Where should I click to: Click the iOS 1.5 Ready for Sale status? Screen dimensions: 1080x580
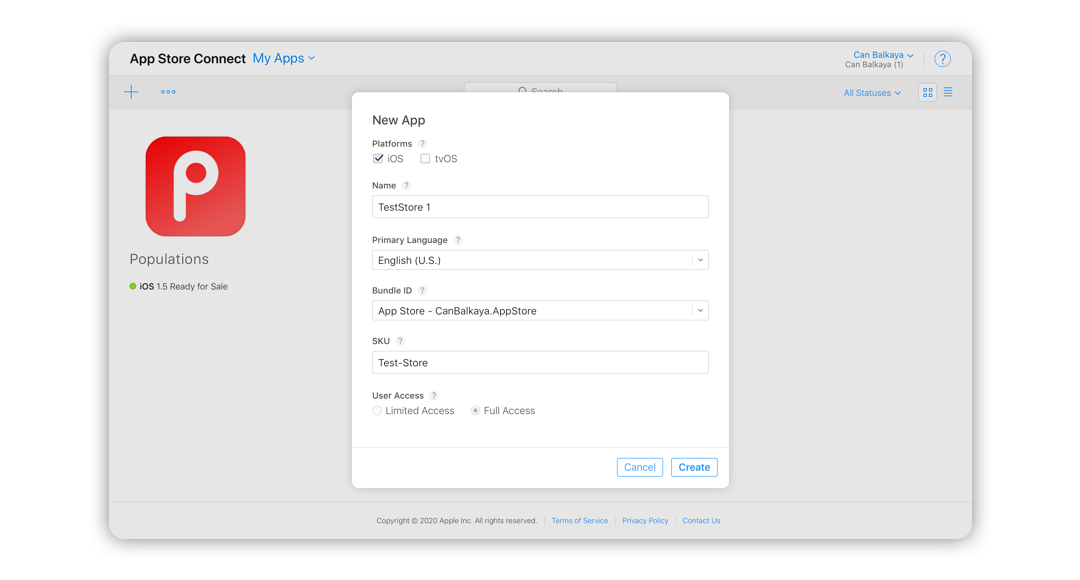(x=178, y=287)
